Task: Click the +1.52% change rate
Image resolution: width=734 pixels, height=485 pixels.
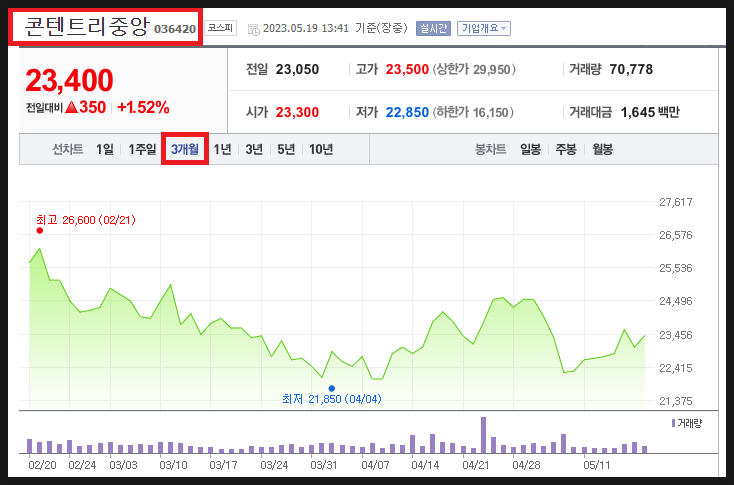Action: click(x=143, y=107)
